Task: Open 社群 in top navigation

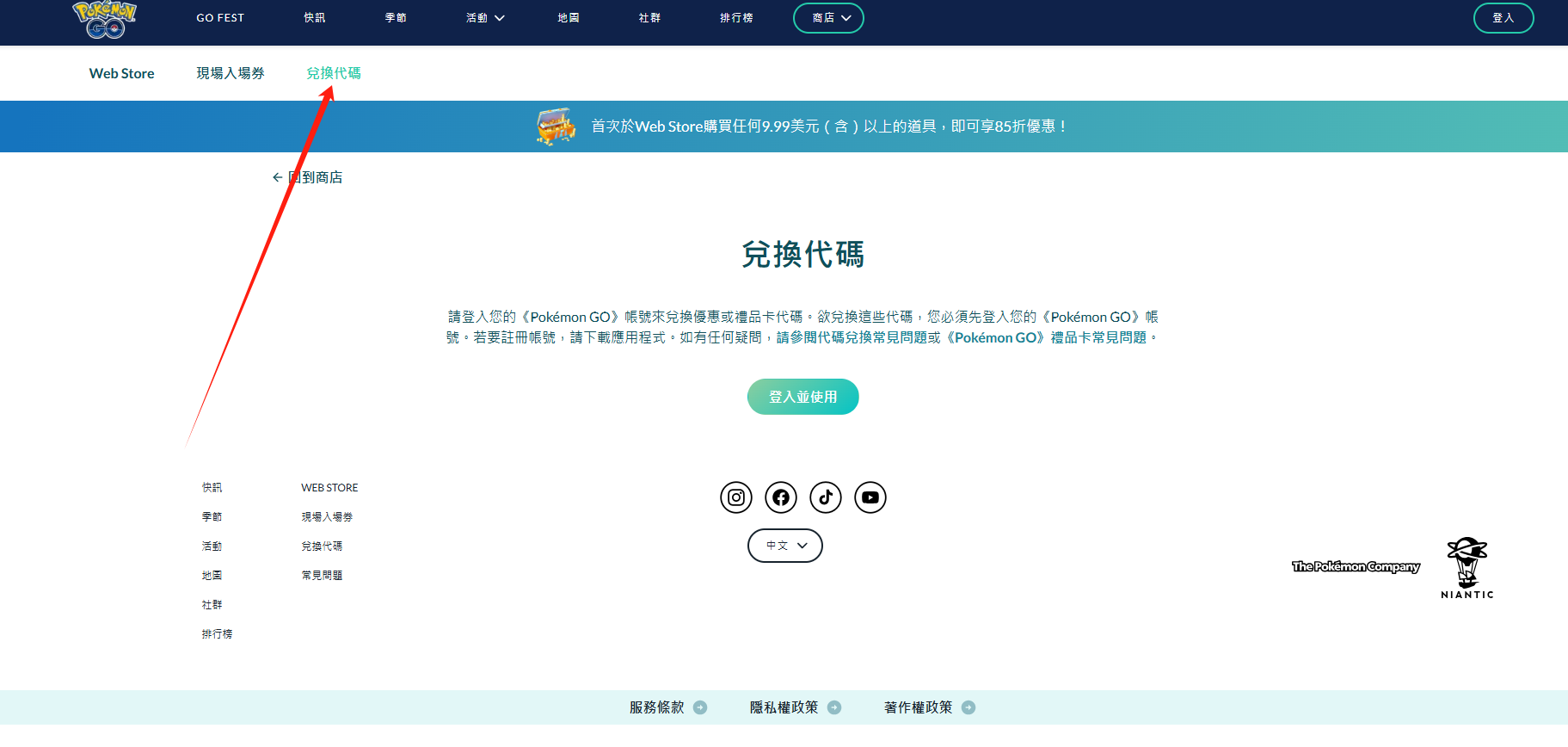Action: point(649,18)
